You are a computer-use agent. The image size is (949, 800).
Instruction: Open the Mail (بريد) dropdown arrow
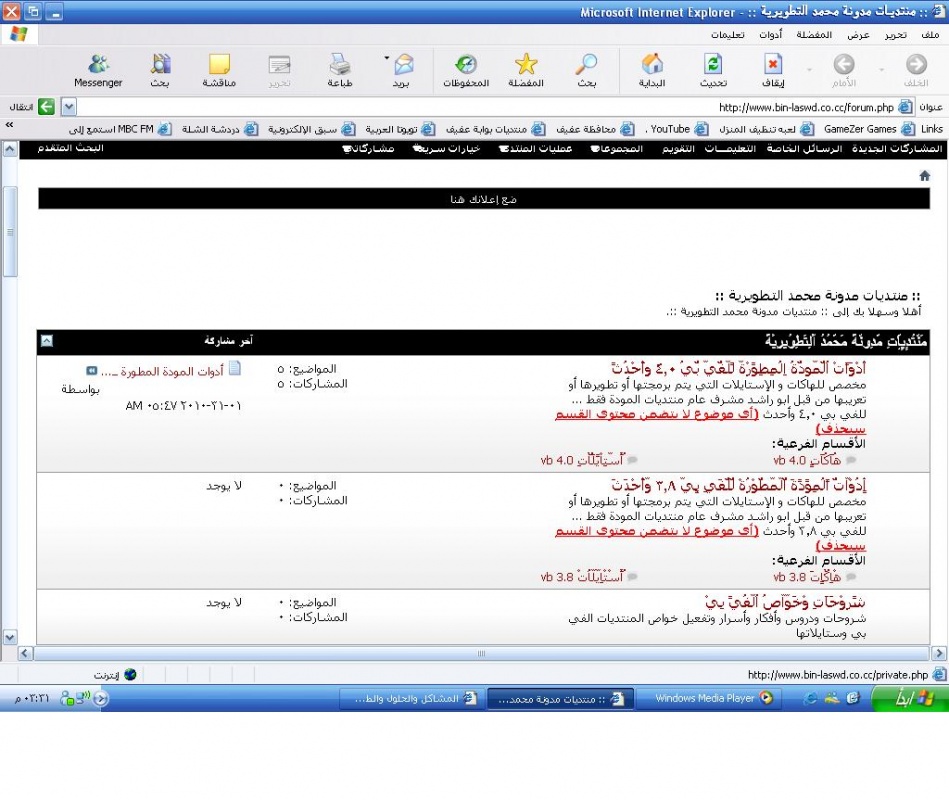pyautogui.click(x=386, y=59)
